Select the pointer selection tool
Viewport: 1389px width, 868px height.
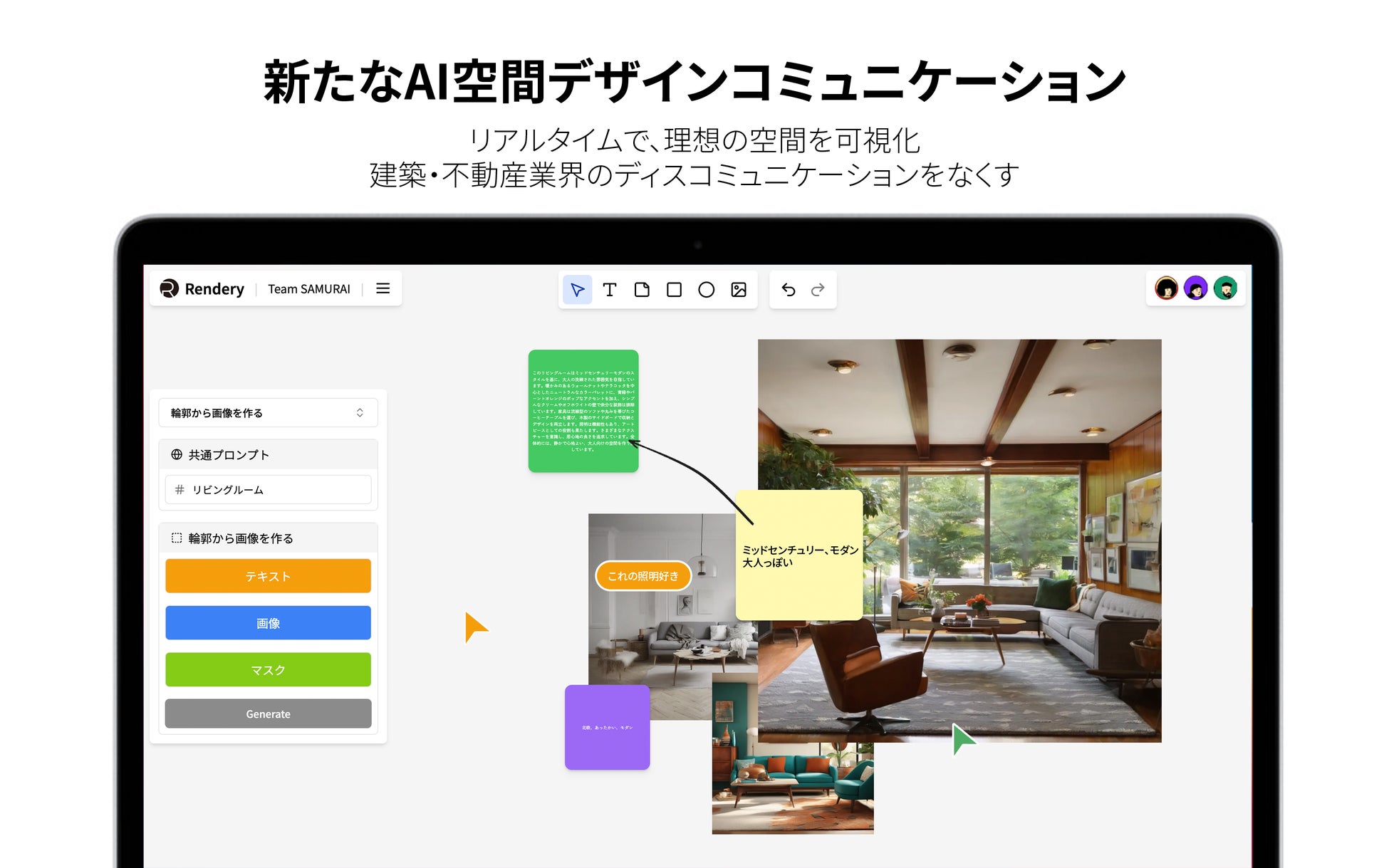pyautogui.click(x=577, y=290)
